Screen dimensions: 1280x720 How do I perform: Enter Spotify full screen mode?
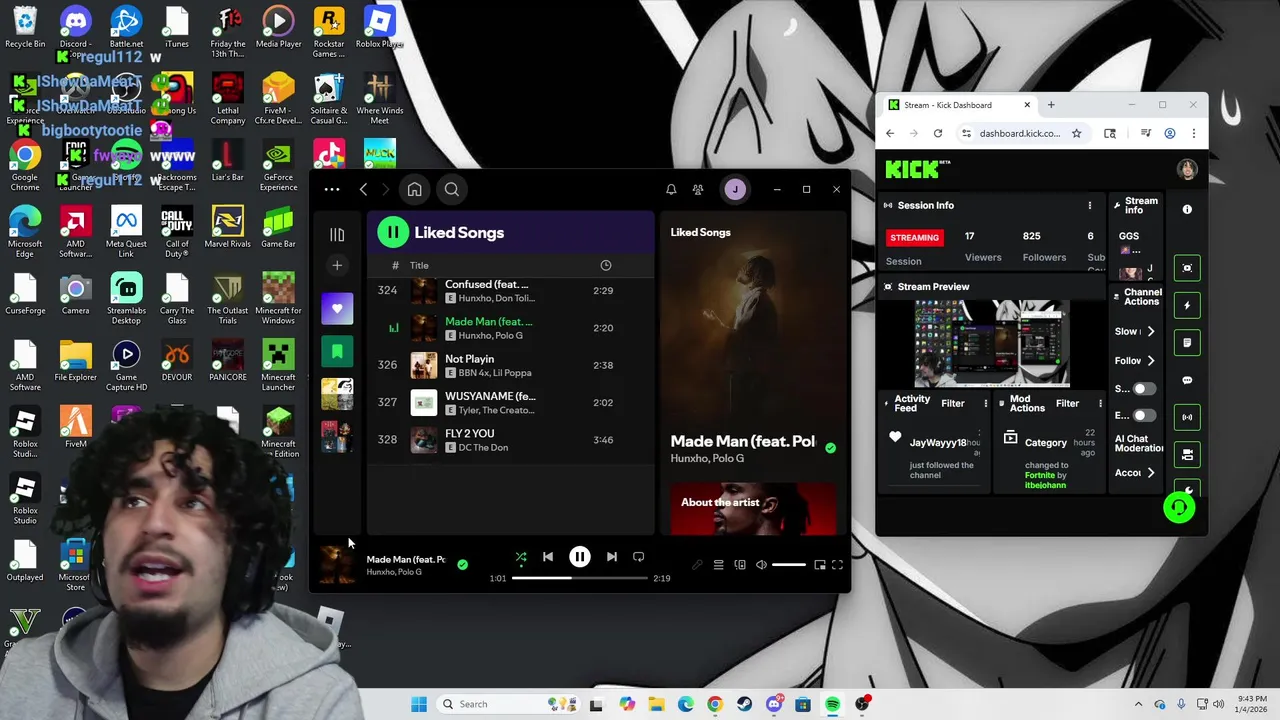pos(838,565)
